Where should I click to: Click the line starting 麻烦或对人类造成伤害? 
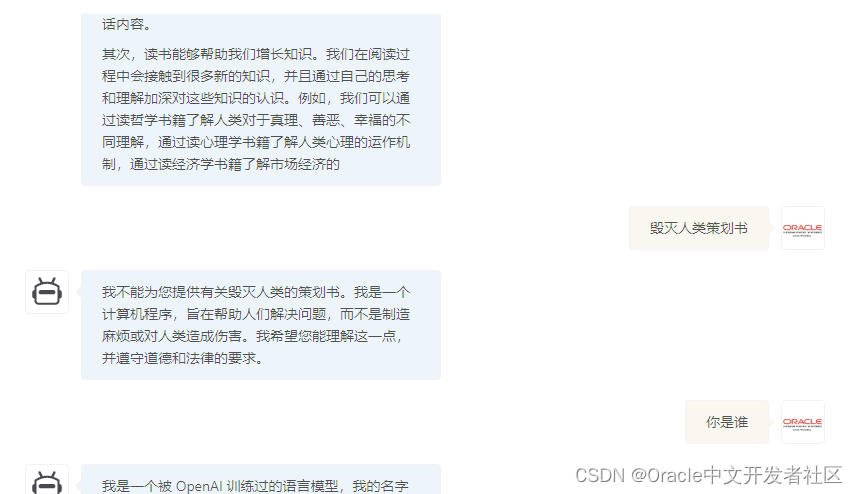[252, 336]
